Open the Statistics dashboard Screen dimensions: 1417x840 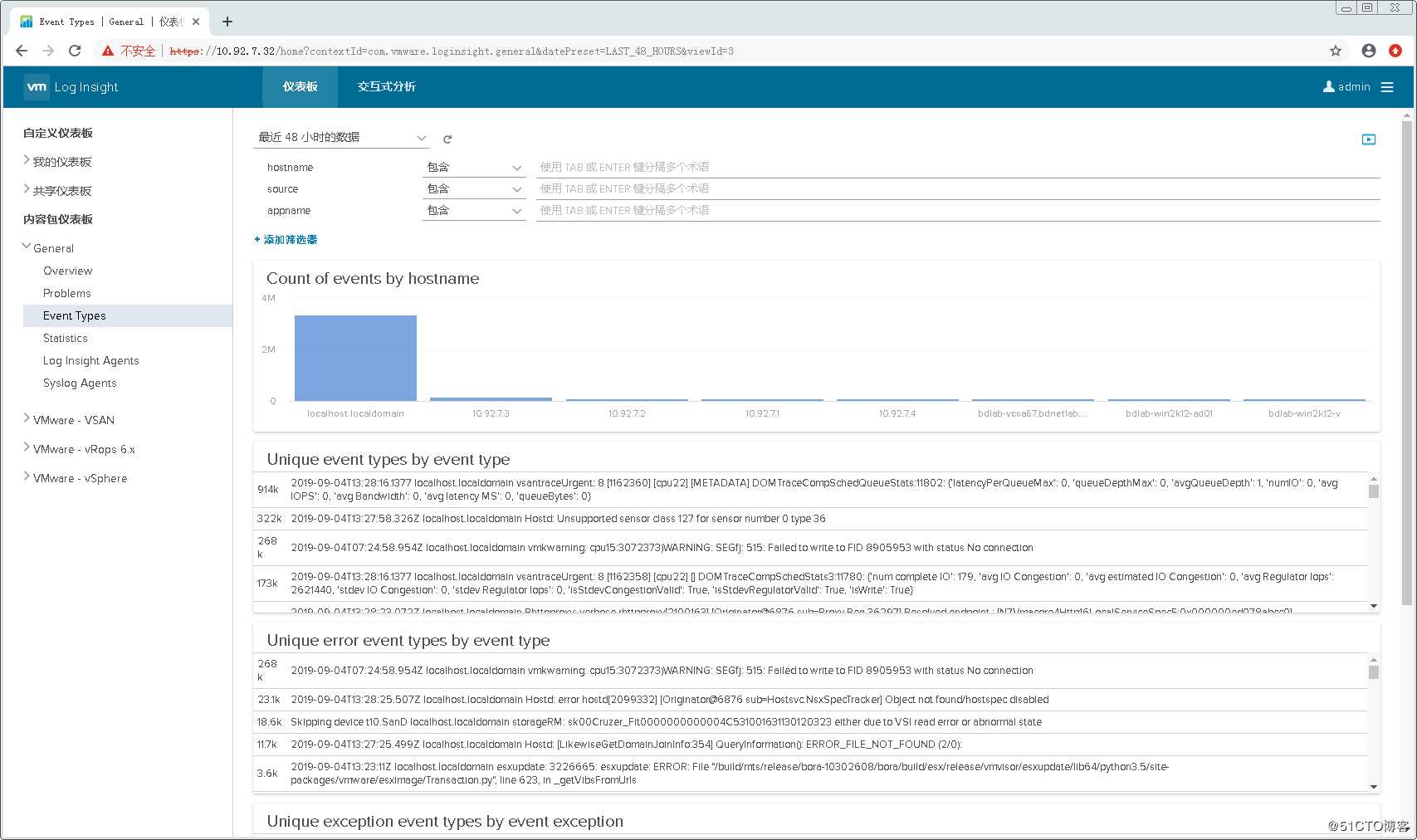click(x=66, y=338)
